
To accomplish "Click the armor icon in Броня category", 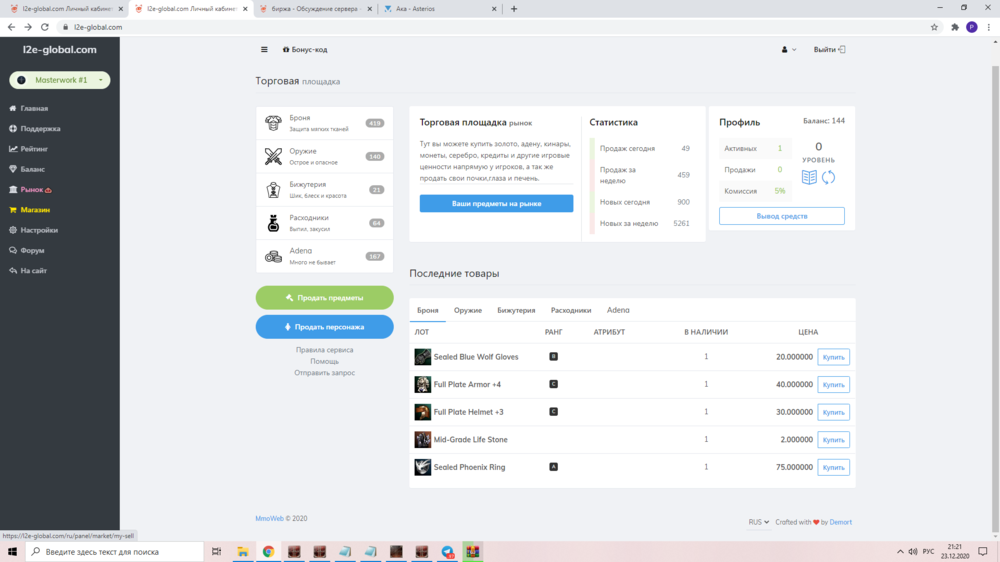I will 272,123.
